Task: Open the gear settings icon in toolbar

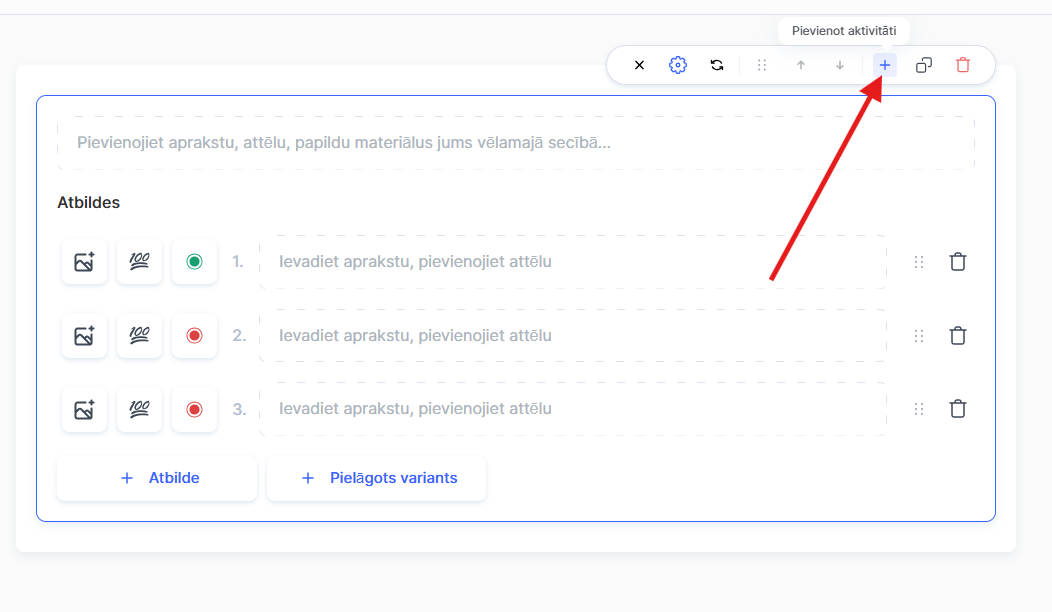Action: pos(678,65)
